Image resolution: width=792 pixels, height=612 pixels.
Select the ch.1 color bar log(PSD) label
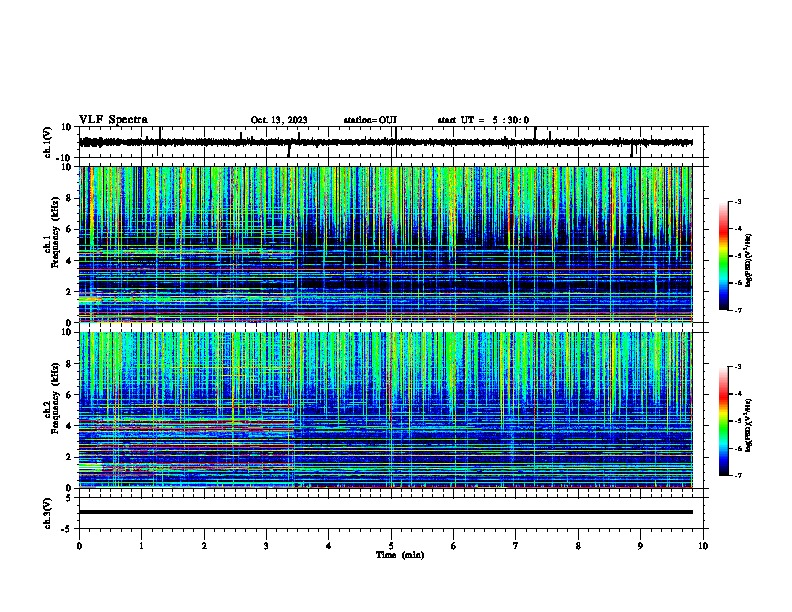click(749, 261)
